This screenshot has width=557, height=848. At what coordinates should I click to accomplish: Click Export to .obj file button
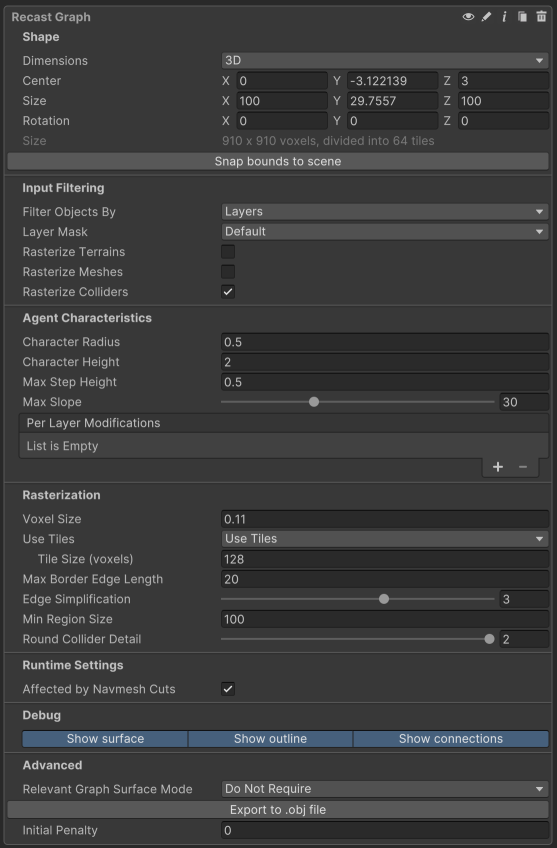278,810
